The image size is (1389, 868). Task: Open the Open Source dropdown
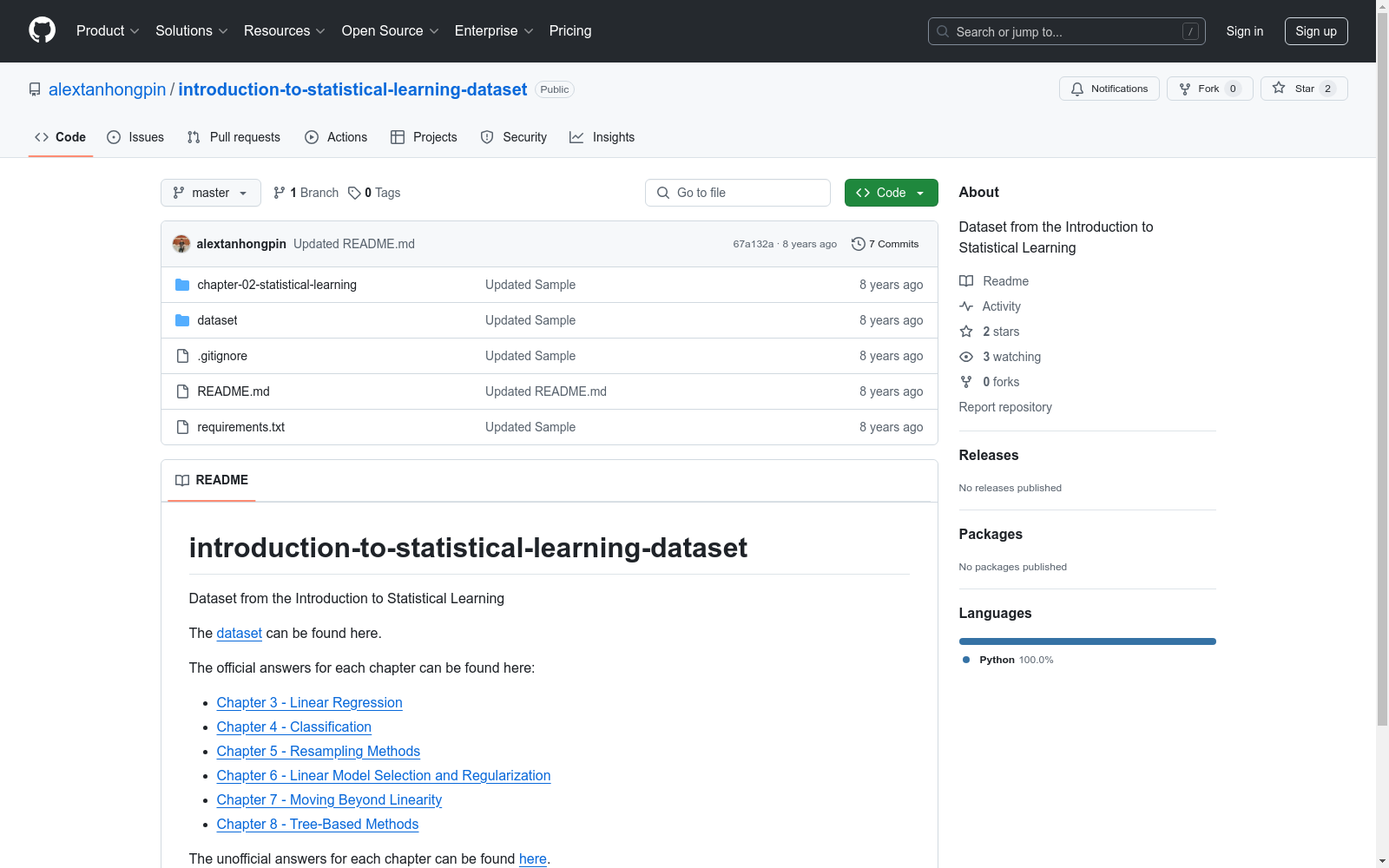point(391,30)
